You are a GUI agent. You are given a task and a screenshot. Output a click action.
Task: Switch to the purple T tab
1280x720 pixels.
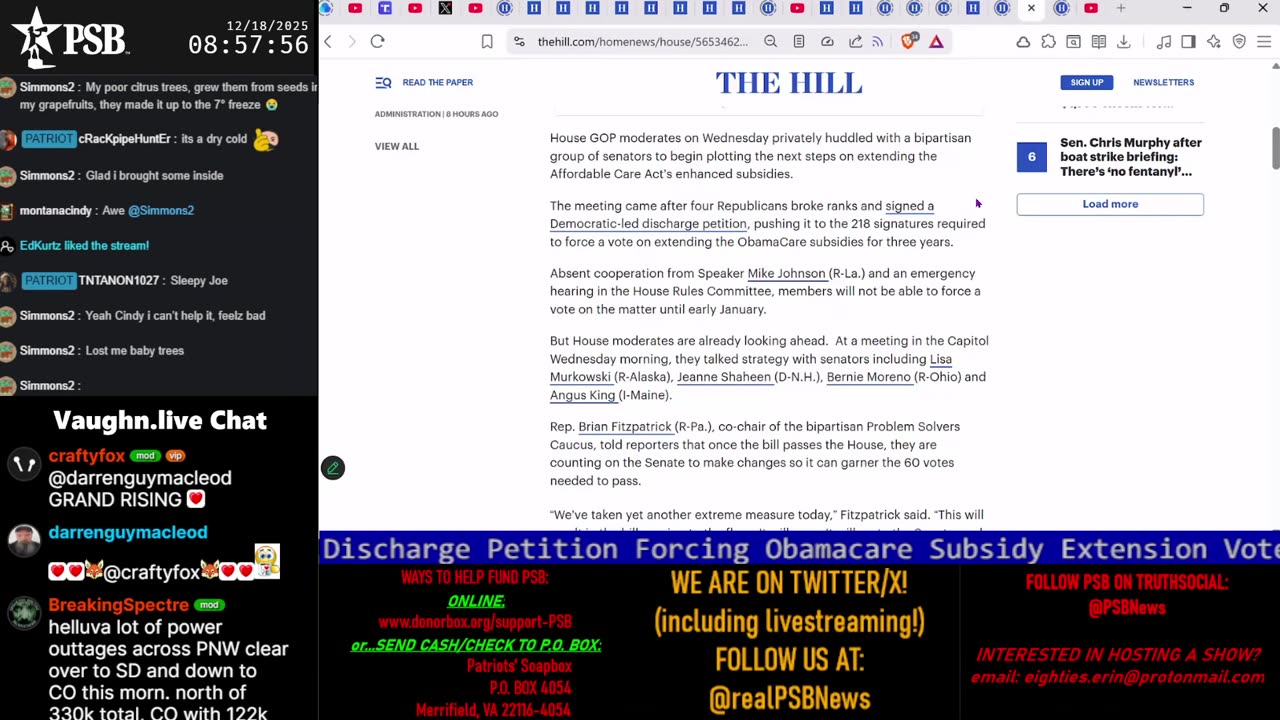385,8
